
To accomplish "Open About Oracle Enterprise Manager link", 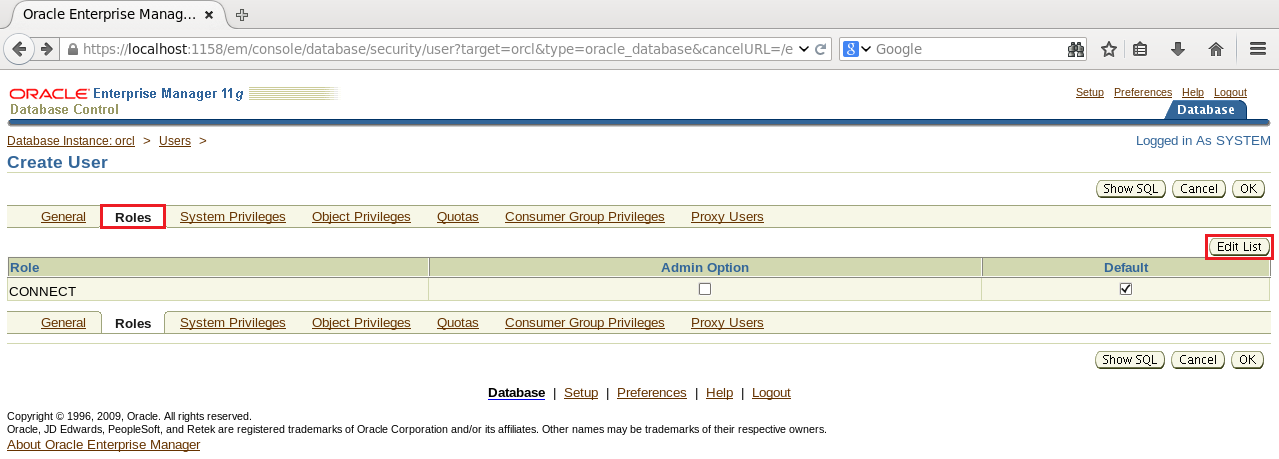I will point(104,445).
